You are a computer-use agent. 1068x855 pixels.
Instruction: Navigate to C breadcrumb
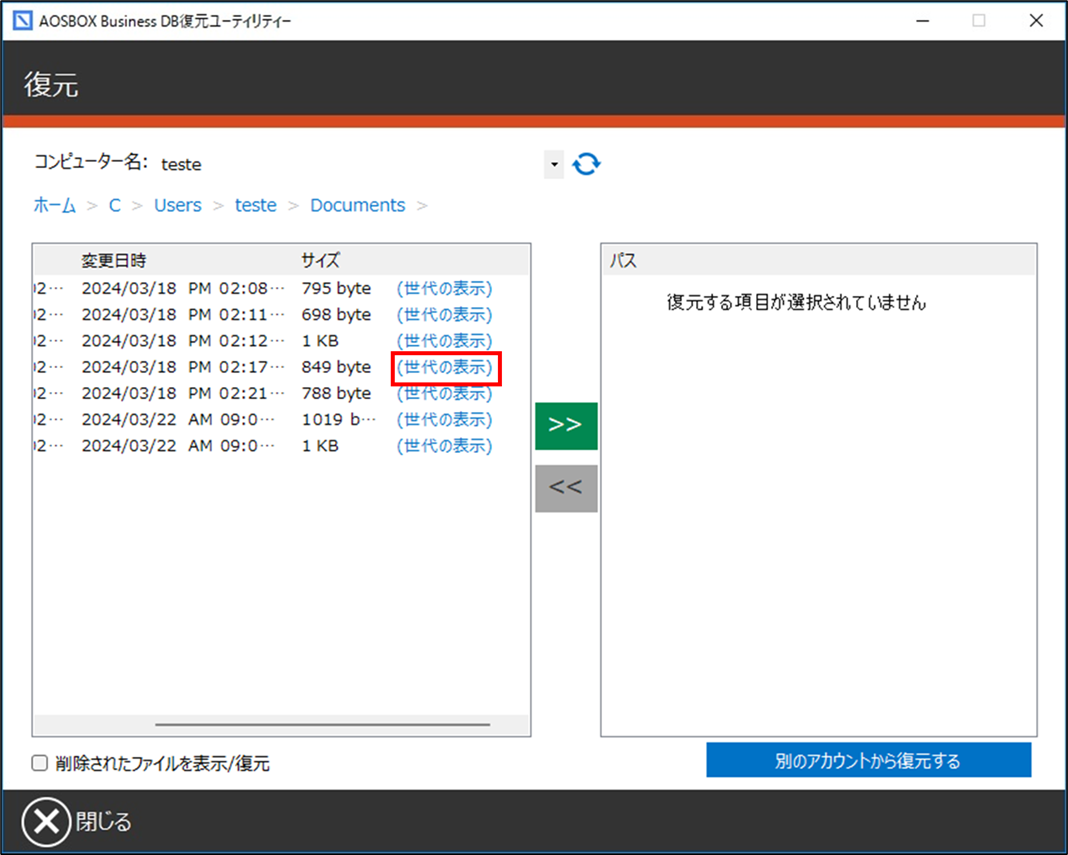coord(114,205)
